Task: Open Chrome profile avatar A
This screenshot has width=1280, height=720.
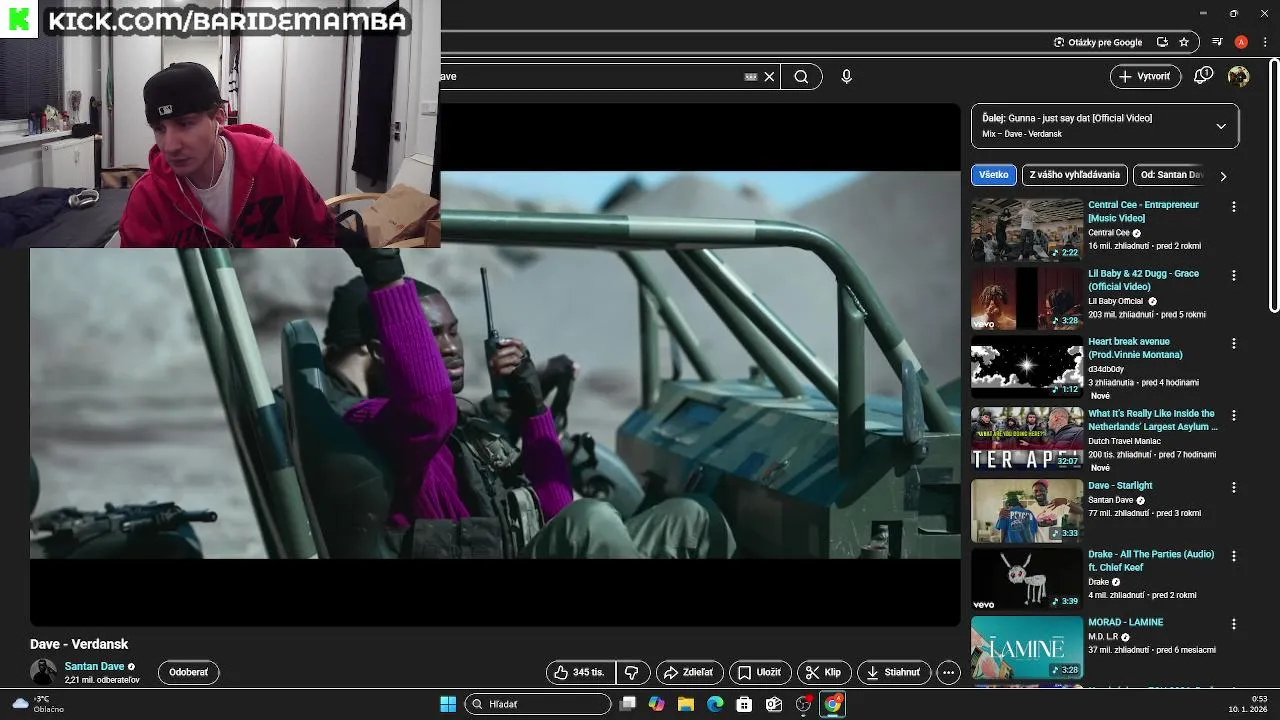Action: (x=1241, y=42)
